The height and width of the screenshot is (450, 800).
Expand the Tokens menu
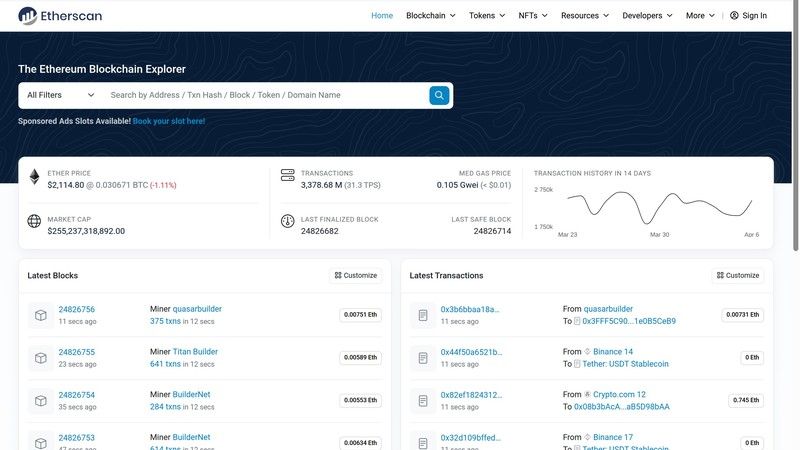click(x=487, y=15)
